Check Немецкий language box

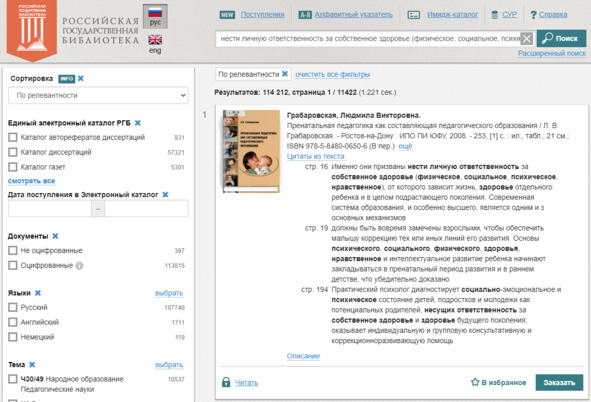tap(13, 337)
